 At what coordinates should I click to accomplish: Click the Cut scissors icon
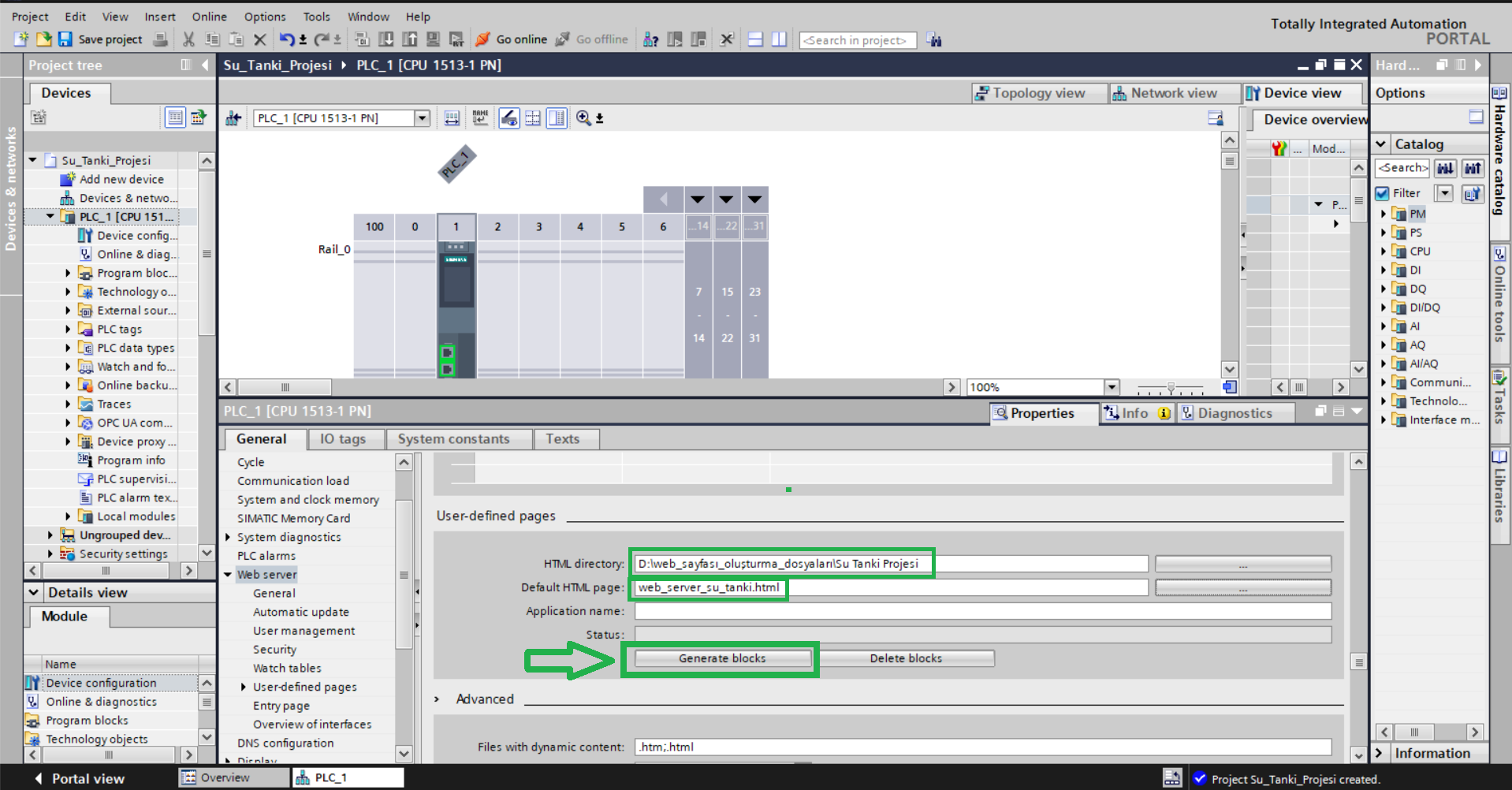(188, 39)
